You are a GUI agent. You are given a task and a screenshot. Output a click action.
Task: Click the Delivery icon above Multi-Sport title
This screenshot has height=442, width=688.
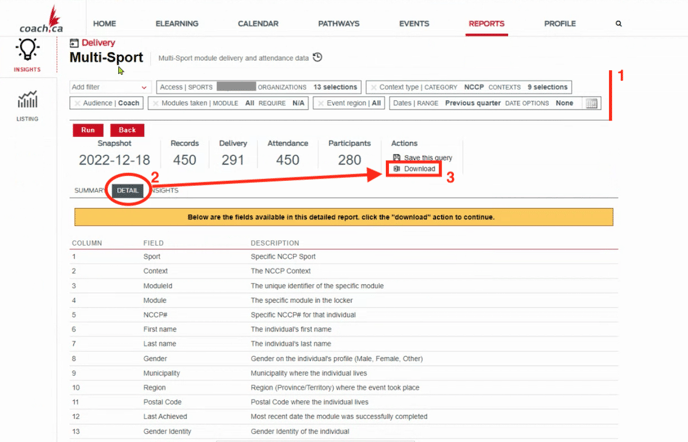pos(75,43)
